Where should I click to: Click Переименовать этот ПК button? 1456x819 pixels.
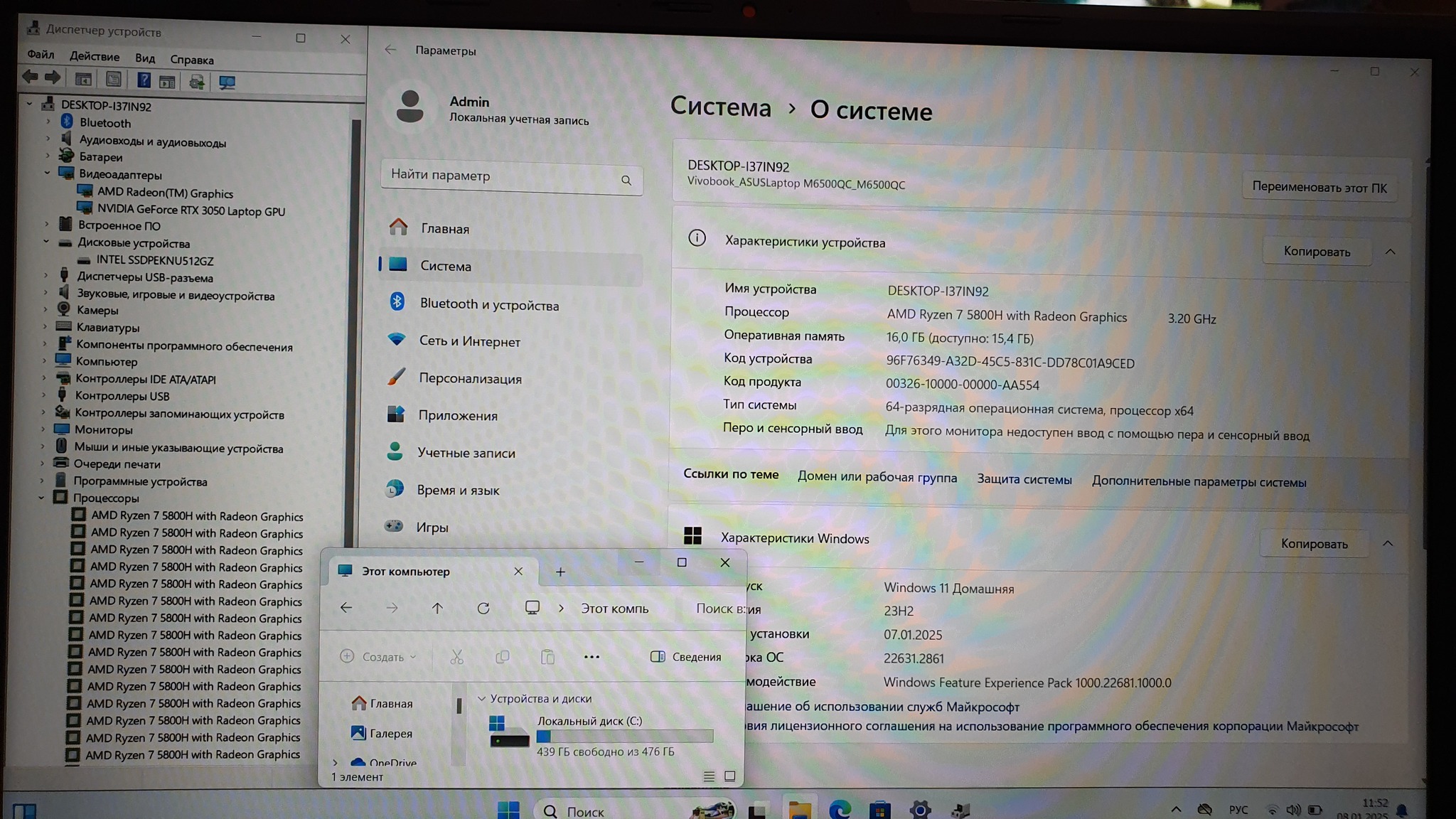tap(1319, 188)
